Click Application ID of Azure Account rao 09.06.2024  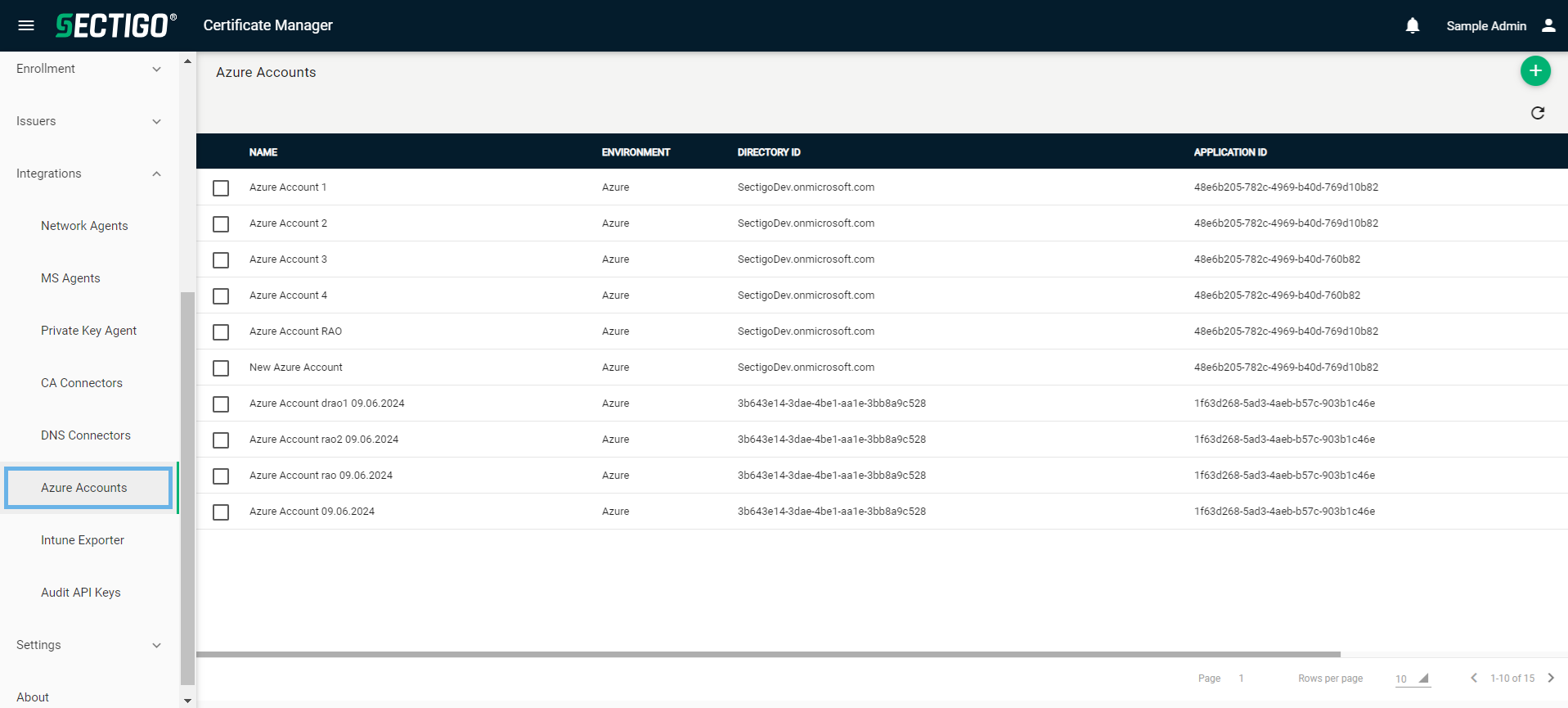click(x=1284, y=476)
